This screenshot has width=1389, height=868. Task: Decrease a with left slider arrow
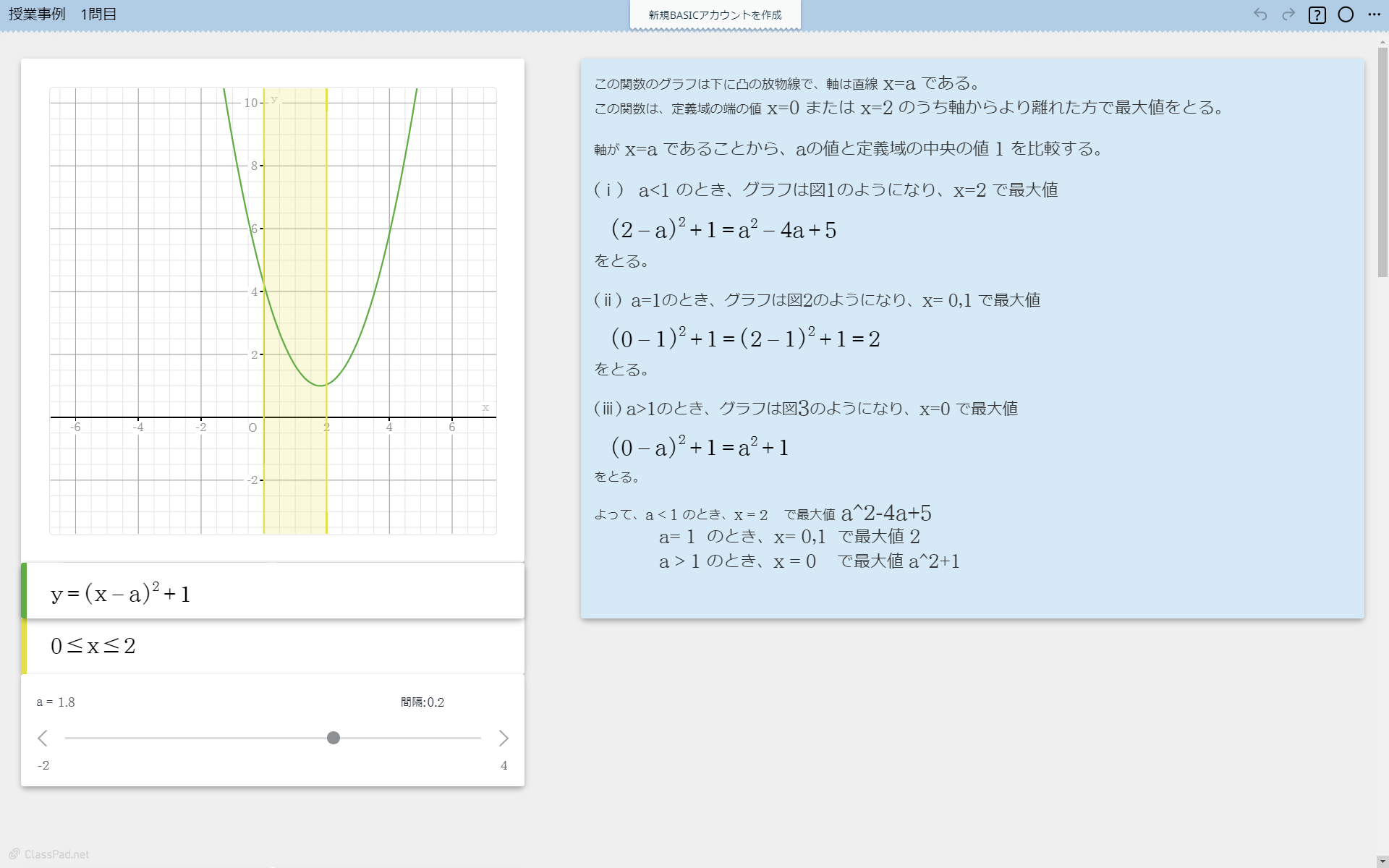(x=43, y=738)
